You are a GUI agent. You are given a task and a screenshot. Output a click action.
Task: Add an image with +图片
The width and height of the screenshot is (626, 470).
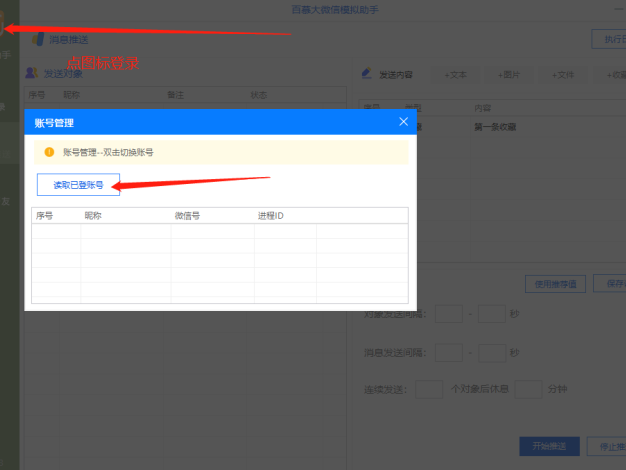[509, 75]
